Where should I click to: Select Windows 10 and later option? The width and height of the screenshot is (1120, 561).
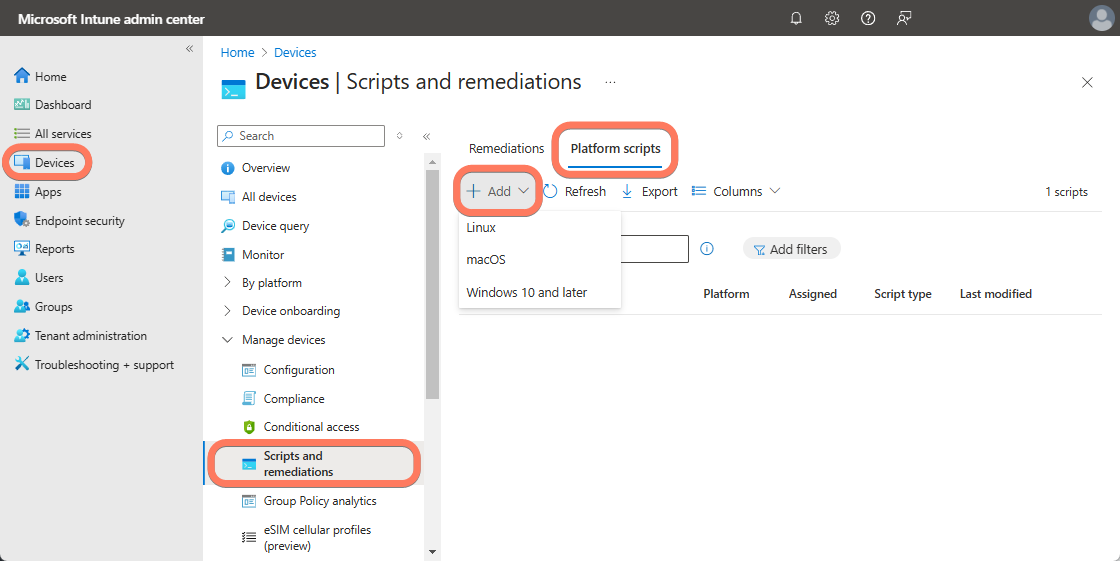pyautogui.click(x=527, y=293)
